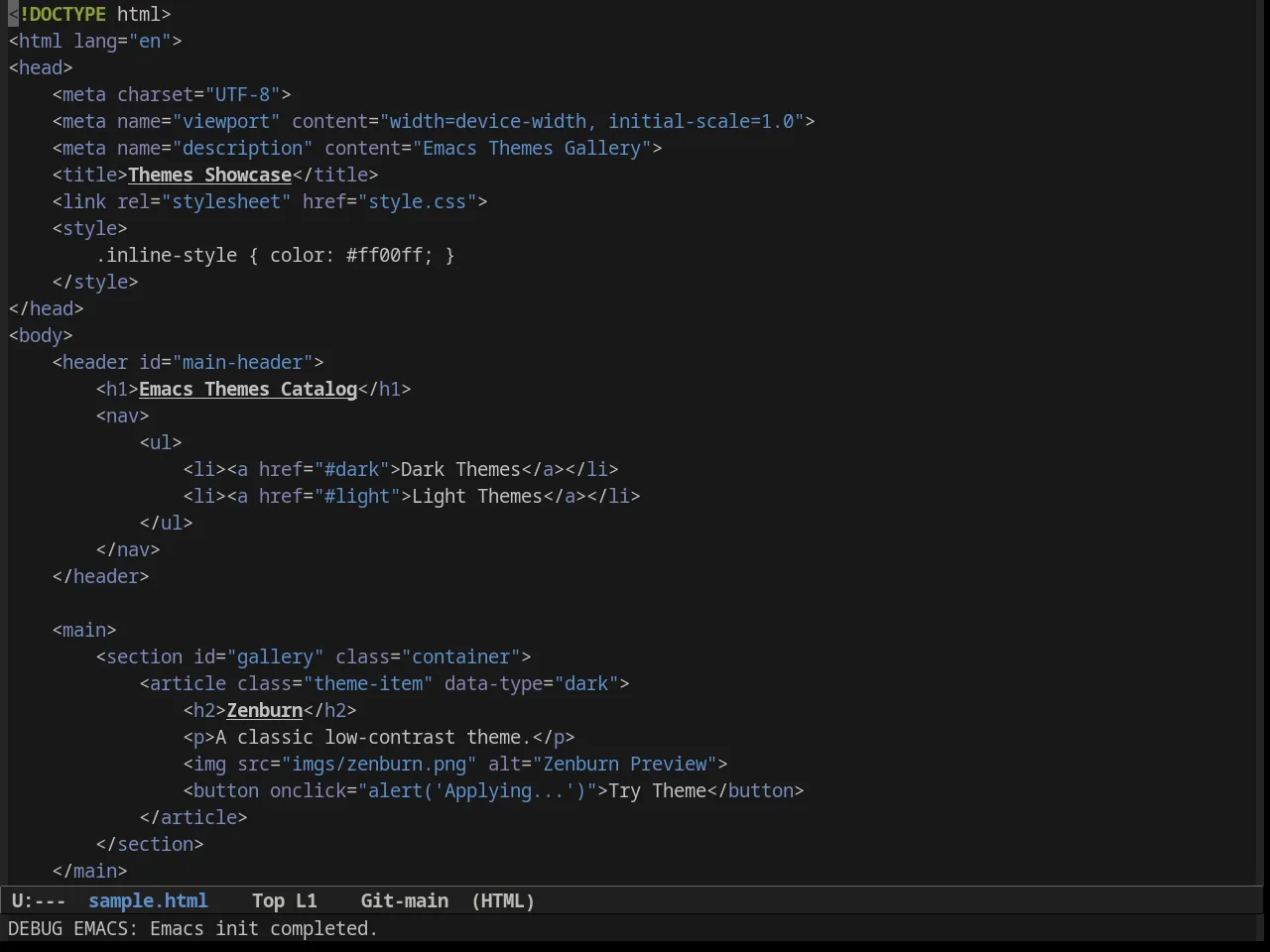Click the "width=device-width, initial-scale=1.0" content value
Viewport: 1270px width, 952px height.
591,121
